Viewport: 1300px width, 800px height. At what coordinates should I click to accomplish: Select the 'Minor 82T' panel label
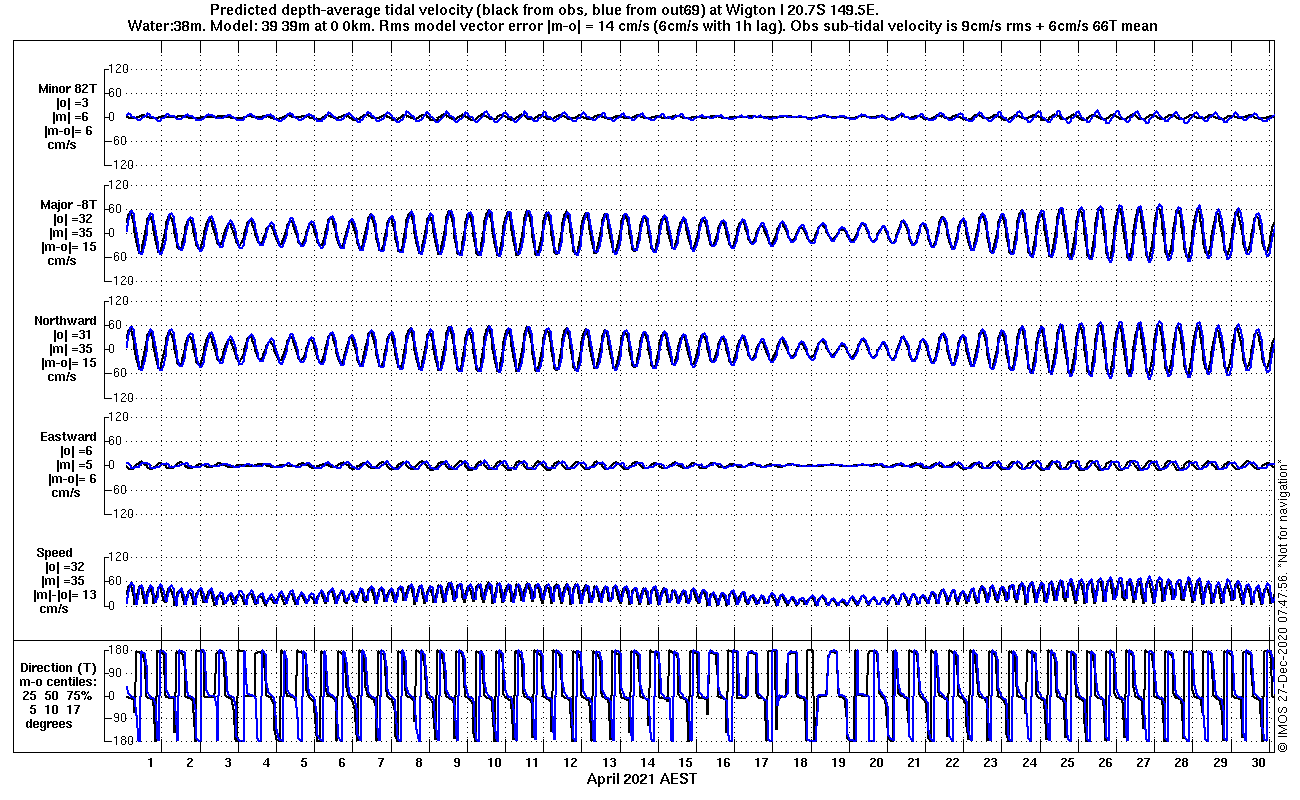(x=68, y=89)
